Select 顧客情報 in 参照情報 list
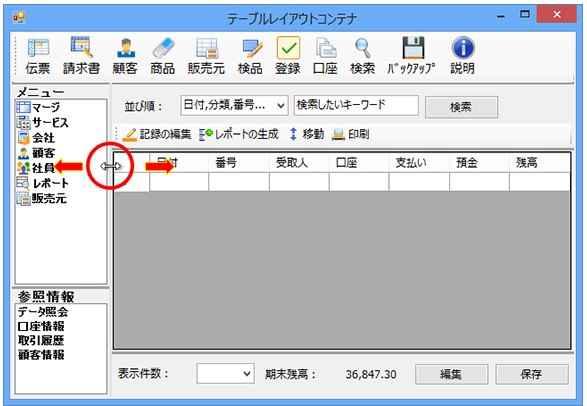Screen dimensions: 587x406 coord(41,354)
